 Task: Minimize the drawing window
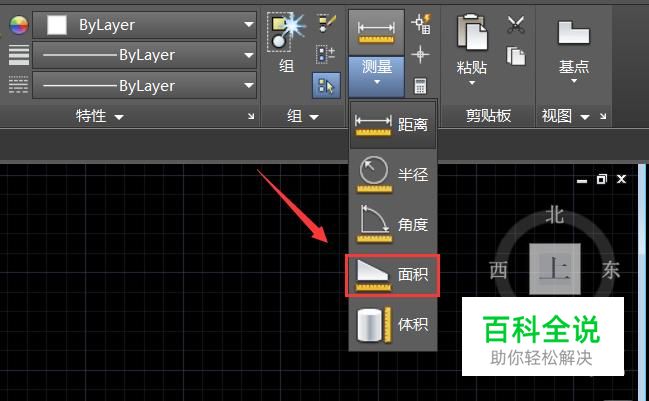pyautogui.click(x=582, y=180)
